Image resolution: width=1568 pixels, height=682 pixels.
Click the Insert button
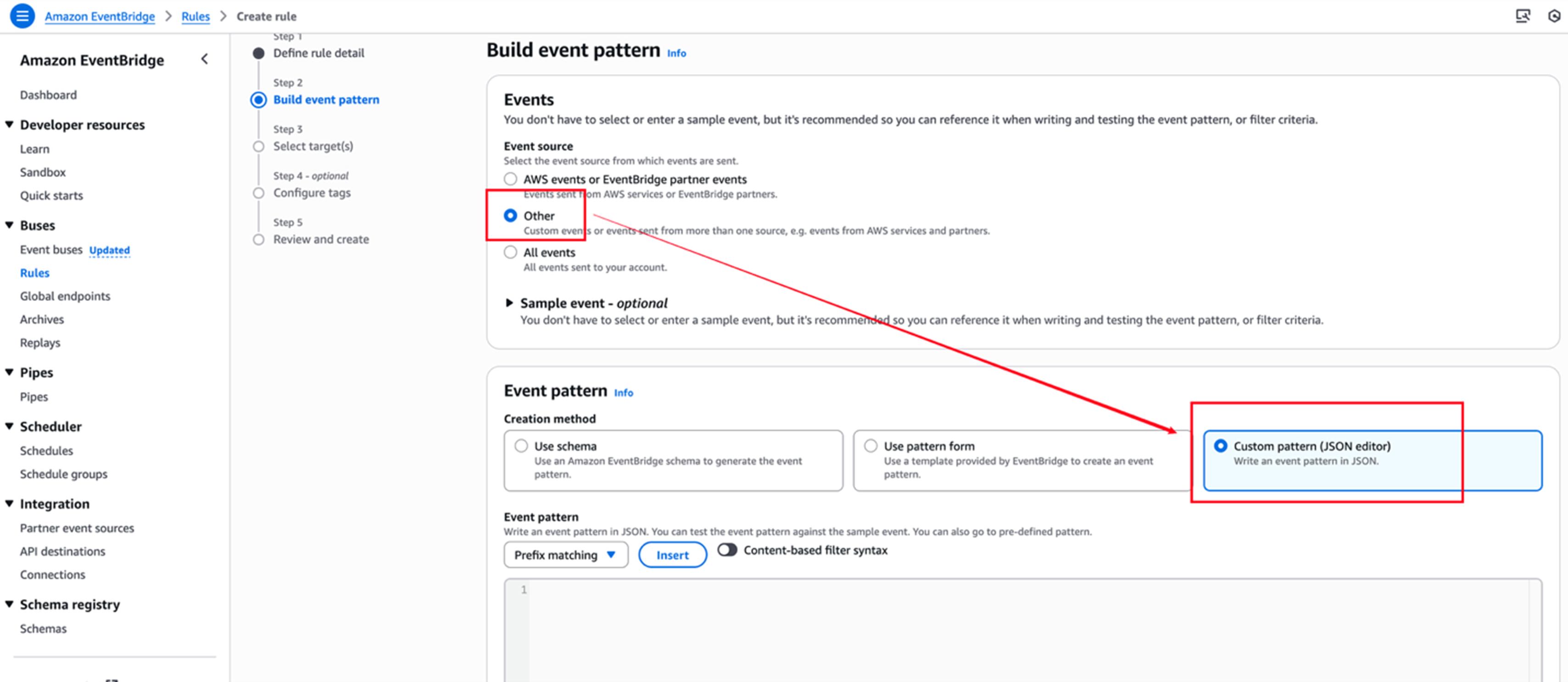672,555
